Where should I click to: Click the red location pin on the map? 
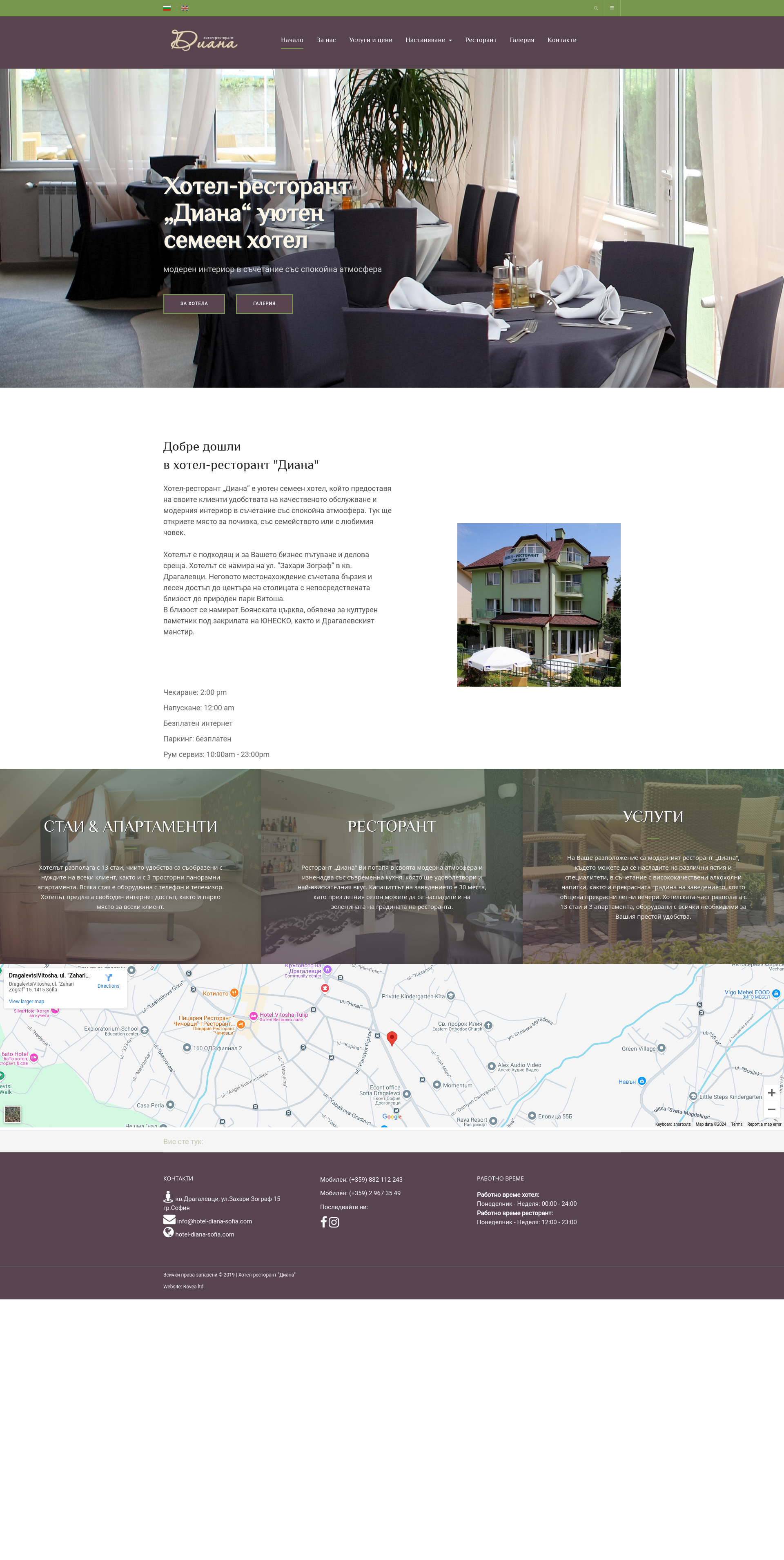point(392,1038)
